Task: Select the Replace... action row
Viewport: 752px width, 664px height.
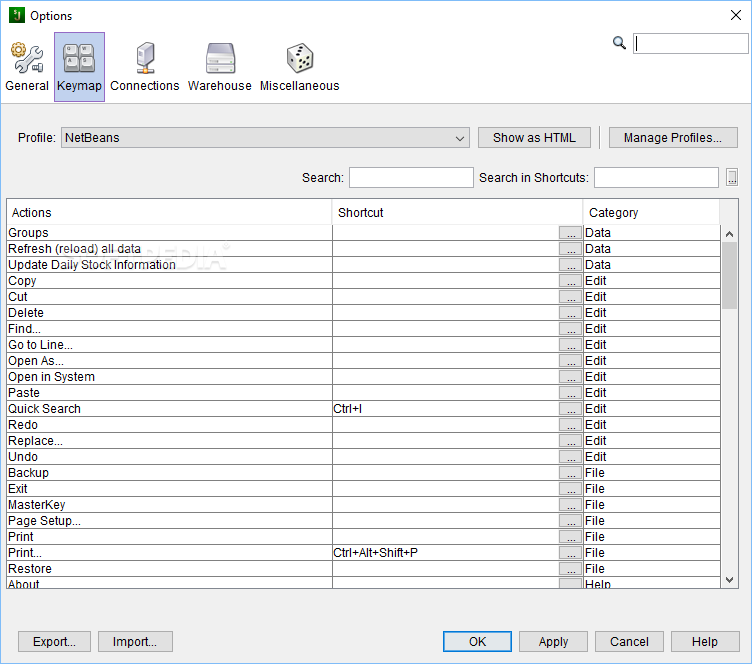Action: [364, 441]
